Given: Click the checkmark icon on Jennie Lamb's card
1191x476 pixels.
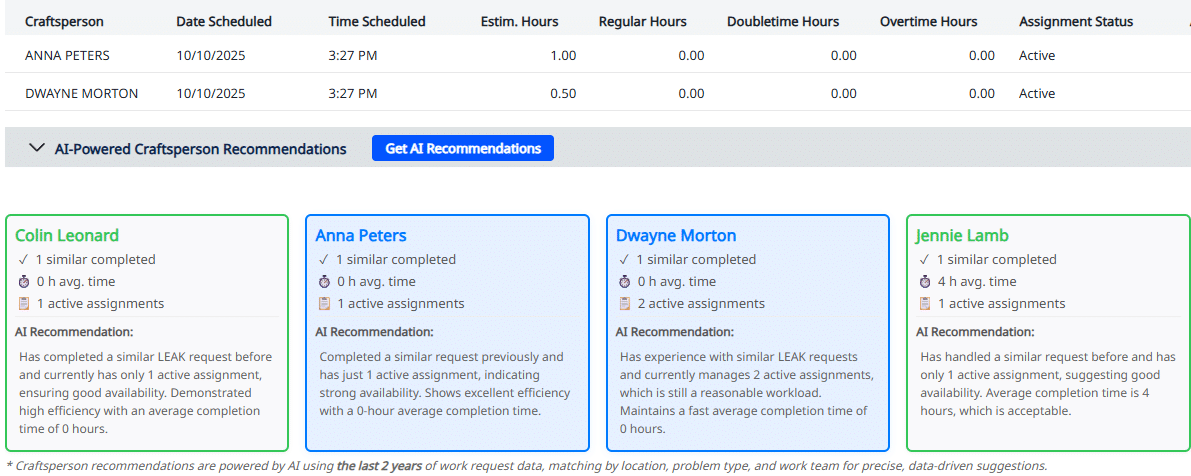Looking at the screenshot, I should (x=924, y=260).
